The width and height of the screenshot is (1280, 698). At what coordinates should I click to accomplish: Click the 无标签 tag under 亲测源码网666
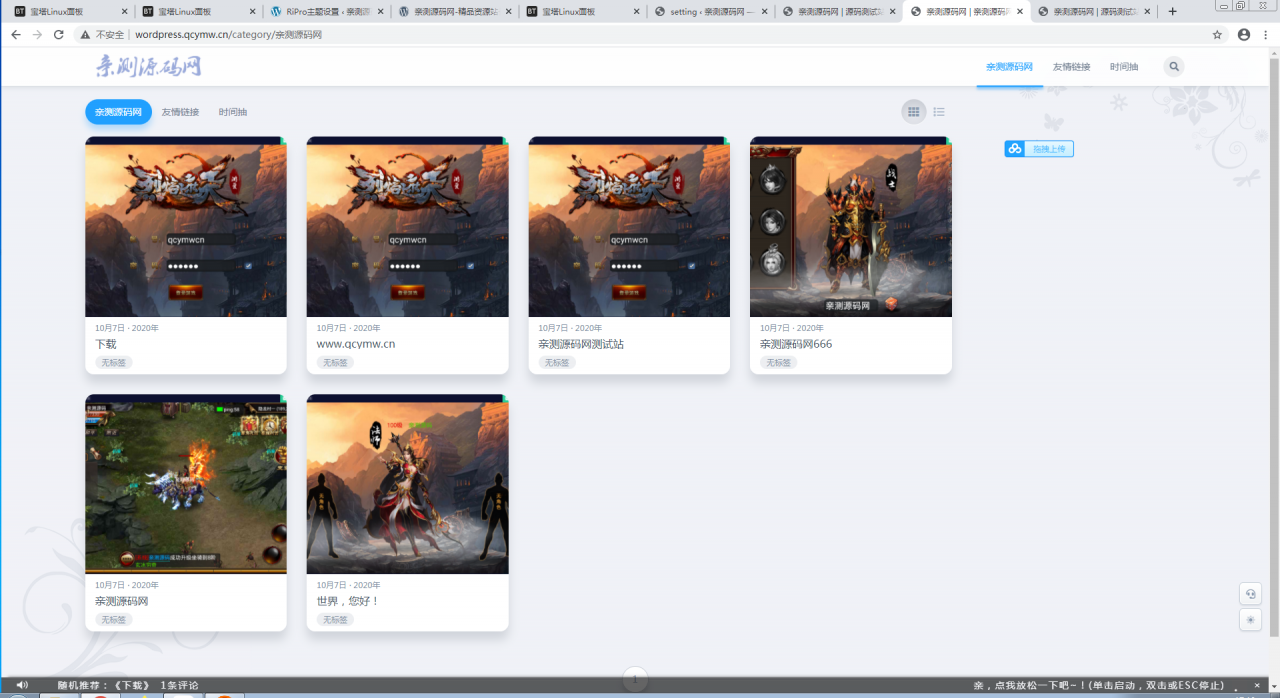pos(778,363)
